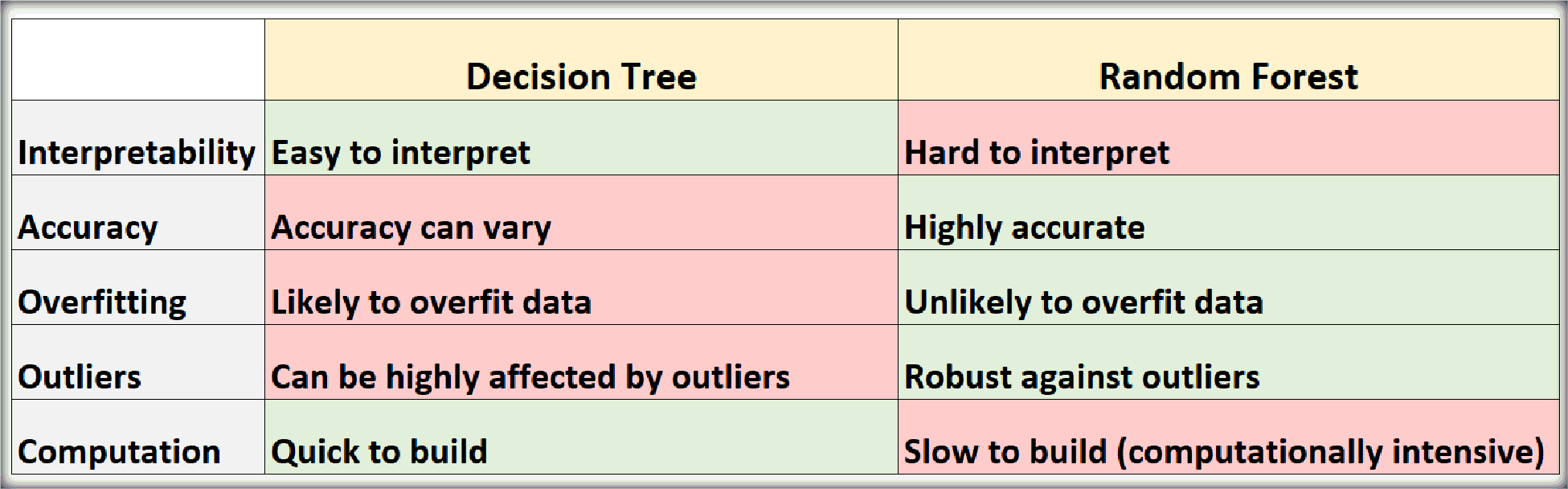1568x489 pixels.
Task: Select the Outliers row label
Action: (138, 362)
